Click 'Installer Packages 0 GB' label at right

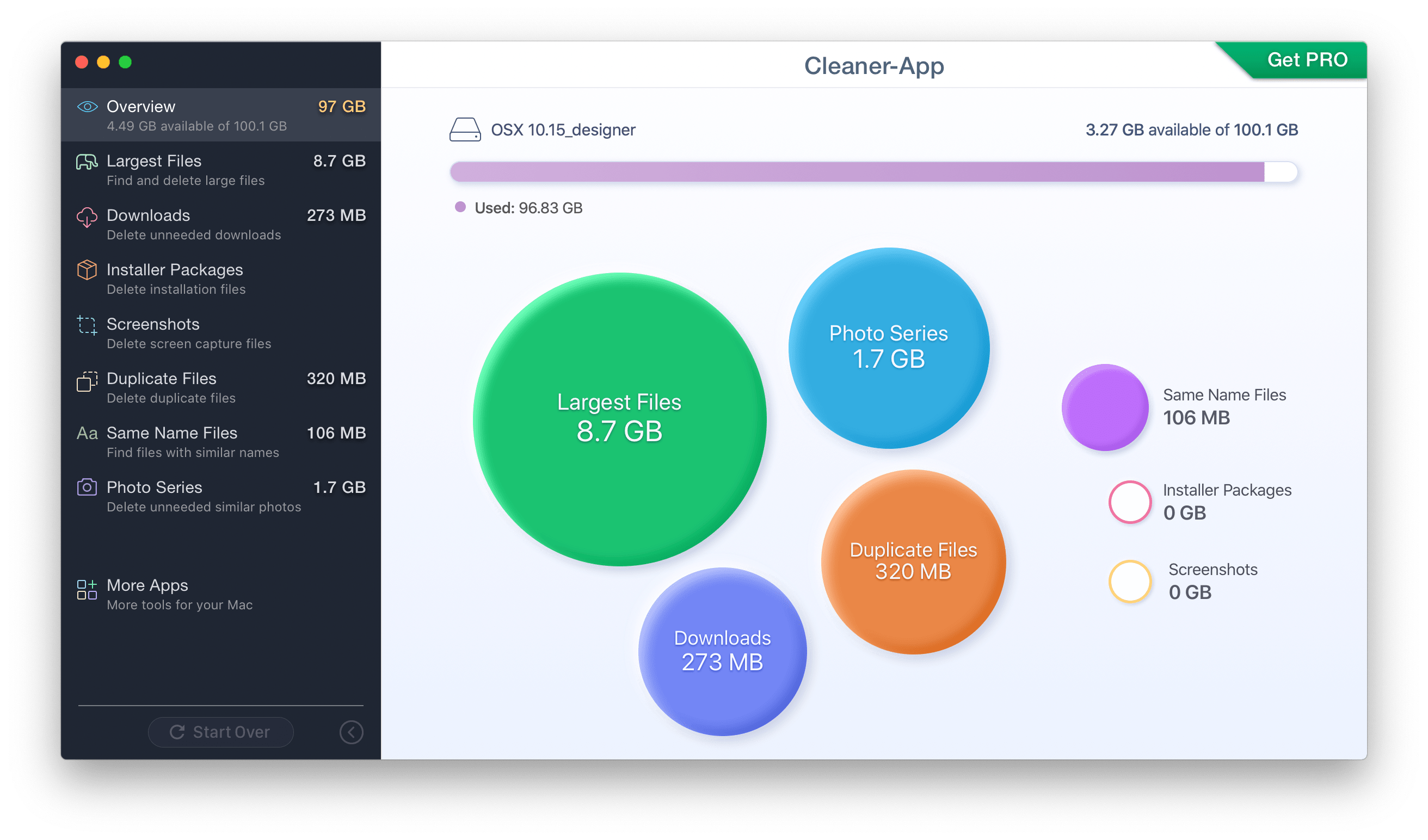(1227, 501)
